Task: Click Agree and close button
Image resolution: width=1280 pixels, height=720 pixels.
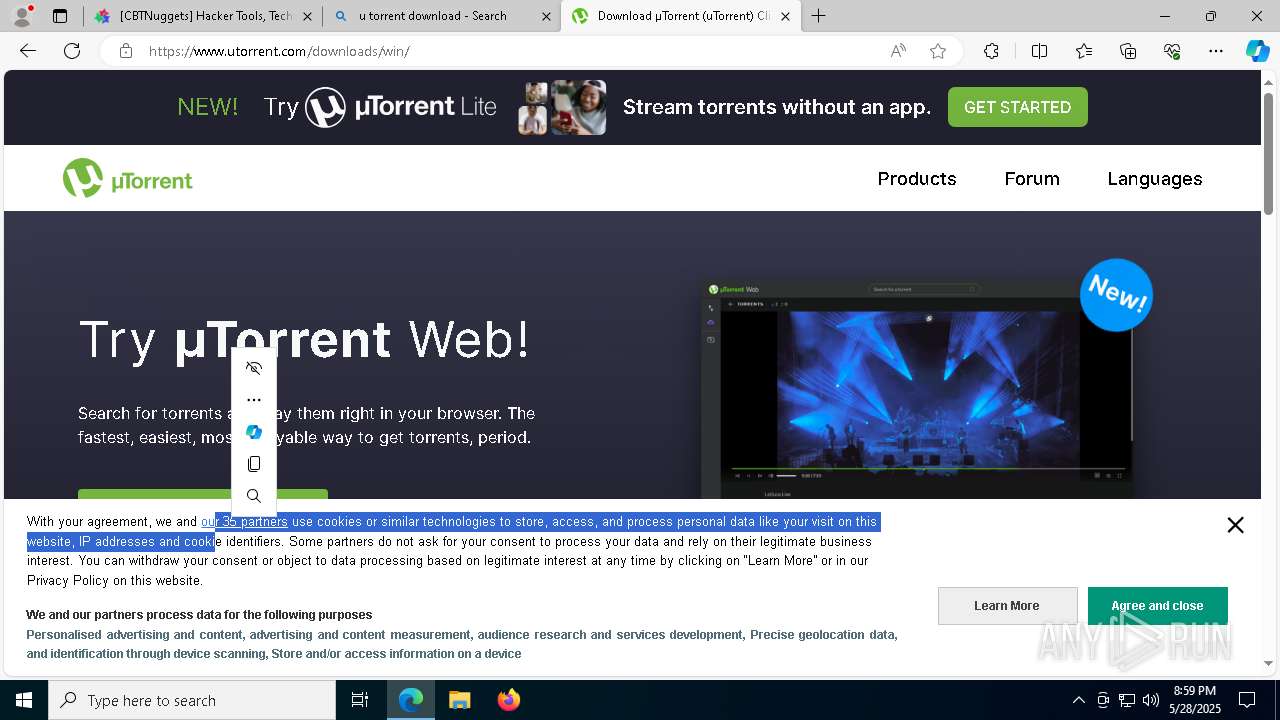Action: click(x=1157, y=606)
